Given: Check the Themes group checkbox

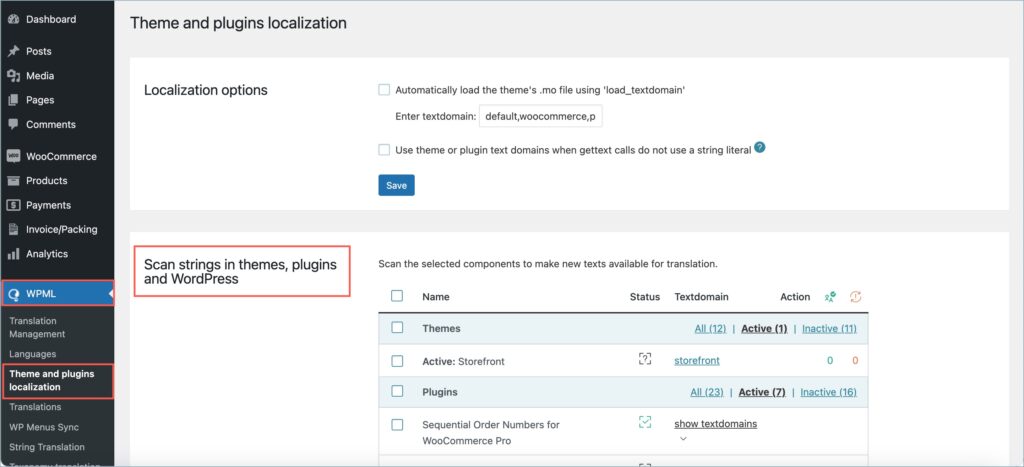Looking at the screenshot, I should pos(397,328).
